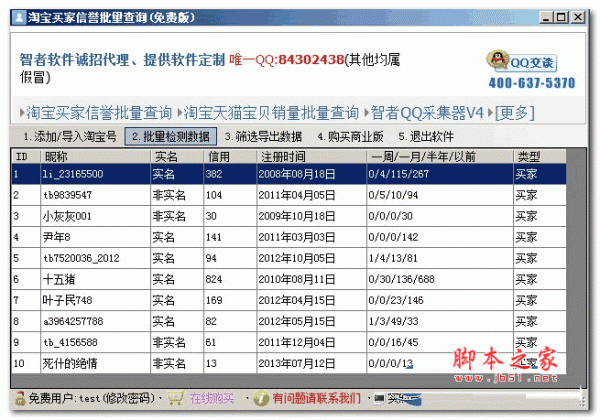Viewport: 600px width, 420px height.
Task: Select row 死什的绝情
Action: pos(289,363)
